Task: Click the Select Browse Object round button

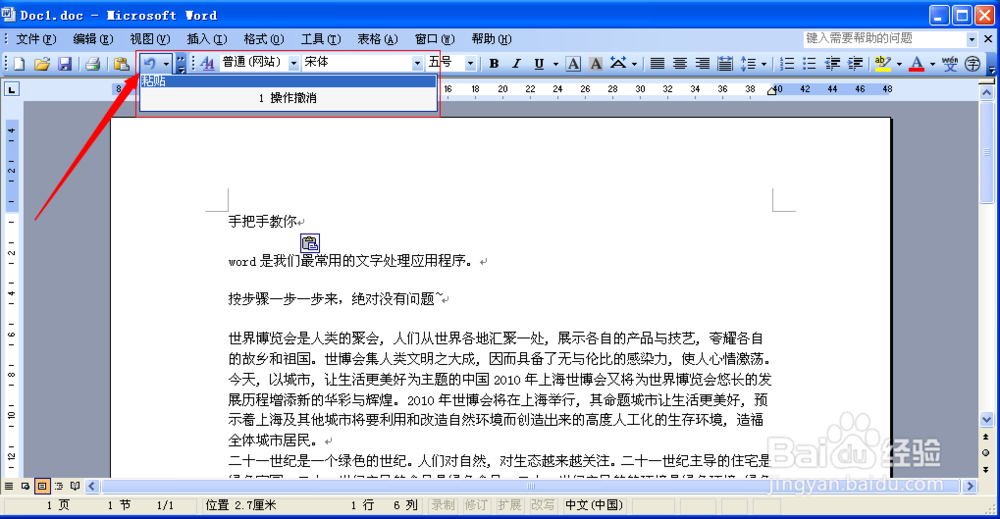Action: click(x=986, y=453)
